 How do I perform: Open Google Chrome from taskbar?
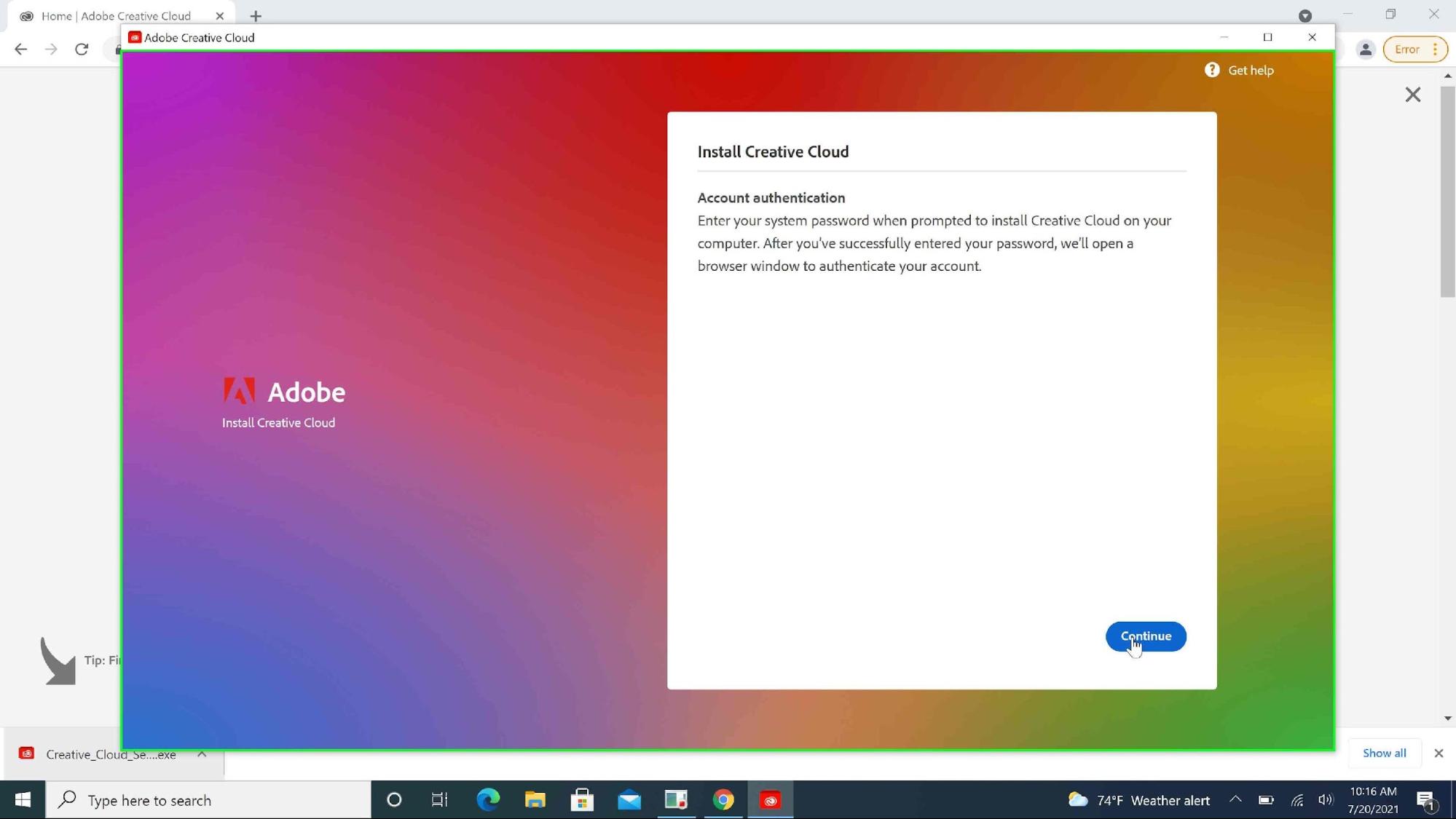(x=723, y=800)
